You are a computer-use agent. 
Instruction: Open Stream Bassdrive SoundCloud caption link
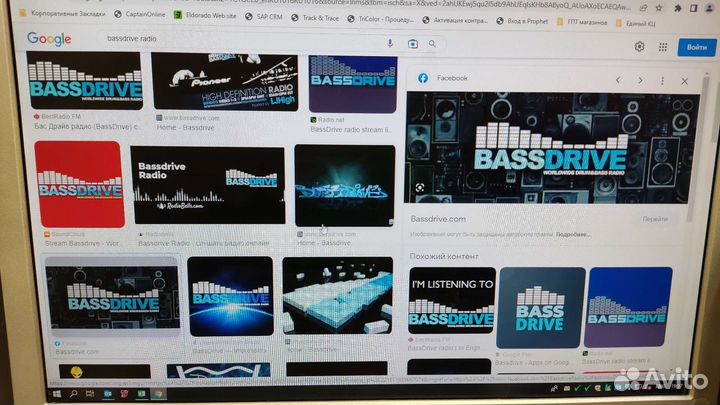coord(82,243)
